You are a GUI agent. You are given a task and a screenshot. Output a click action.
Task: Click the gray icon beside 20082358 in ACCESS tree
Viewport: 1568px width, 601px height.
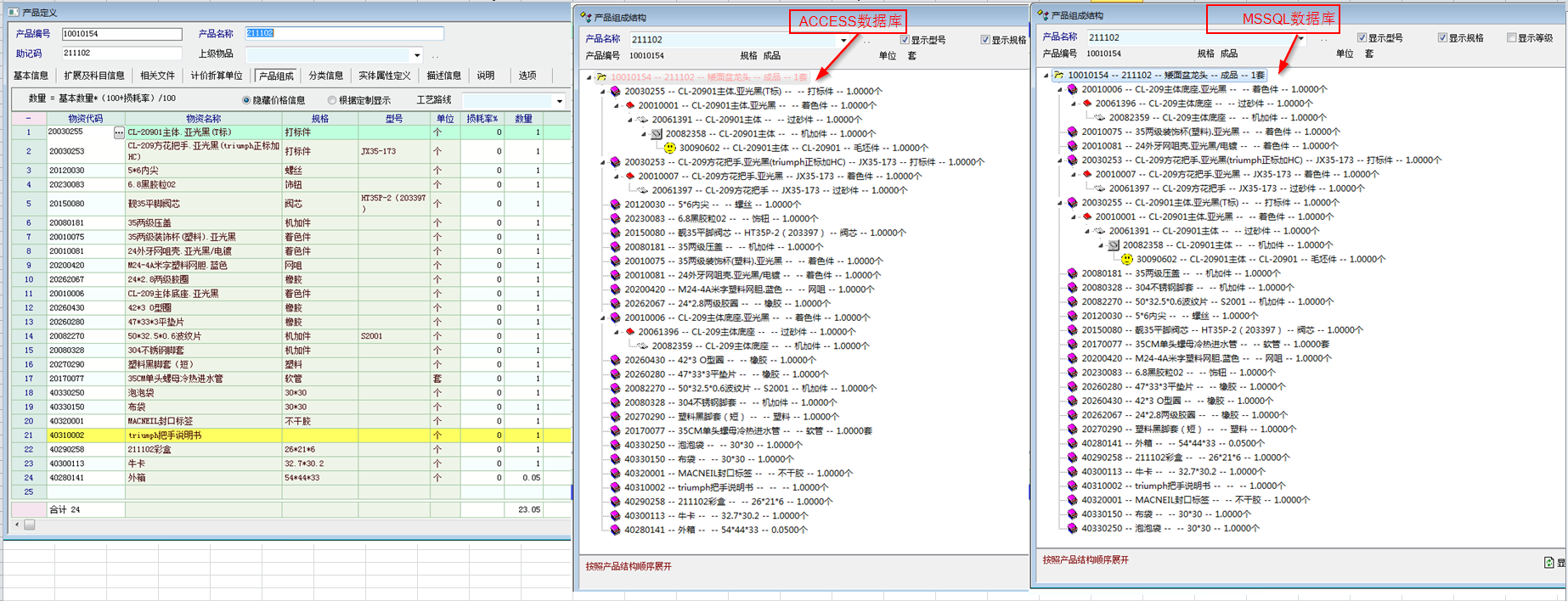[x=657, y=134]
